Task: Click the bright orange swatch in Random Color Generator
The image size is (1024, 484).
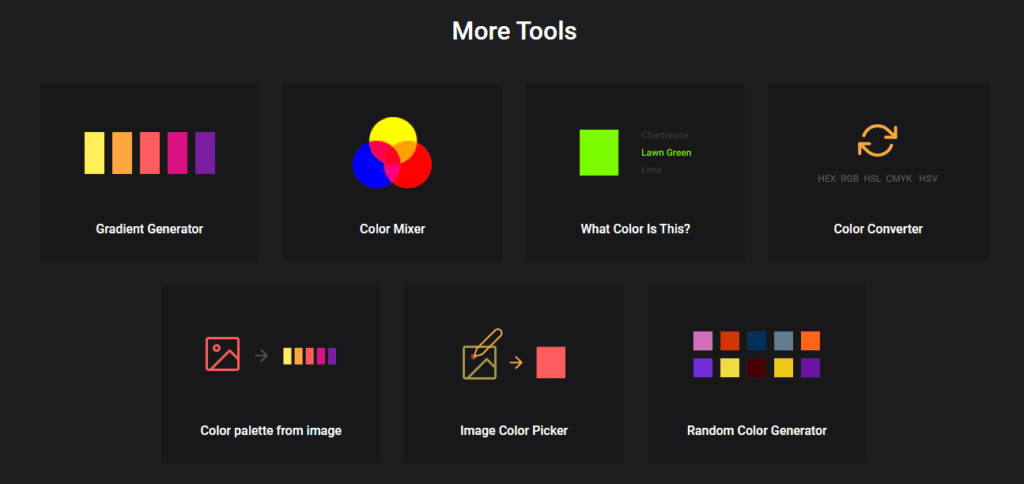Action: [x=810, y=341]
